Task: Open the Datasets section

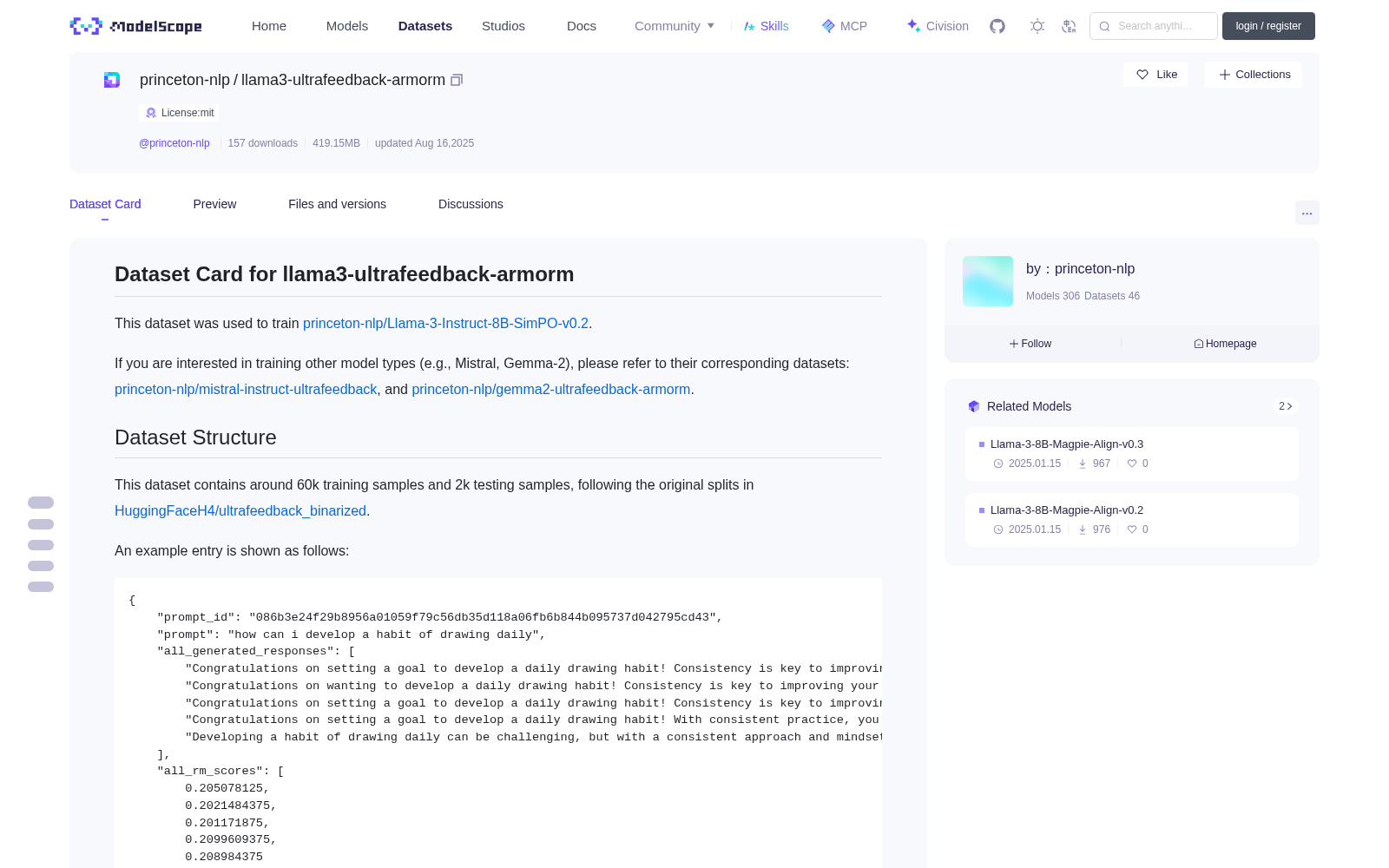Action: click(425, 26)
